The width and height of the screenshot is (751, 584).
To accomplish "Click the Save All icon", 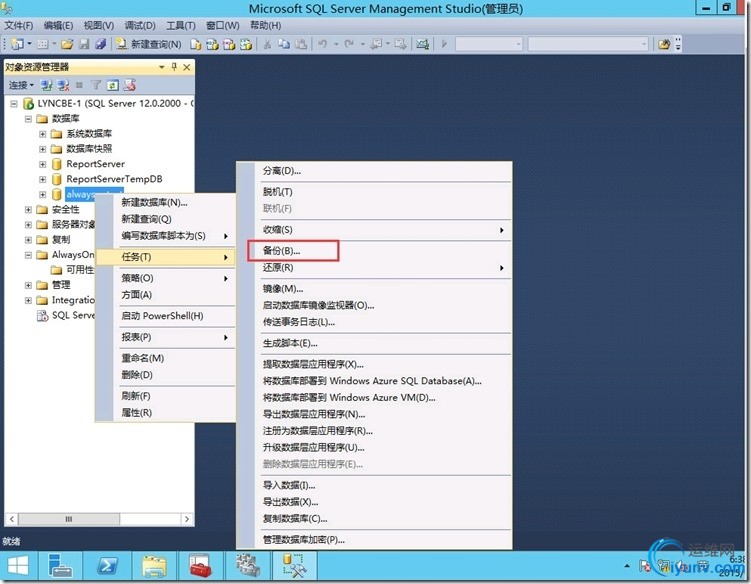I will pos(101,44).
